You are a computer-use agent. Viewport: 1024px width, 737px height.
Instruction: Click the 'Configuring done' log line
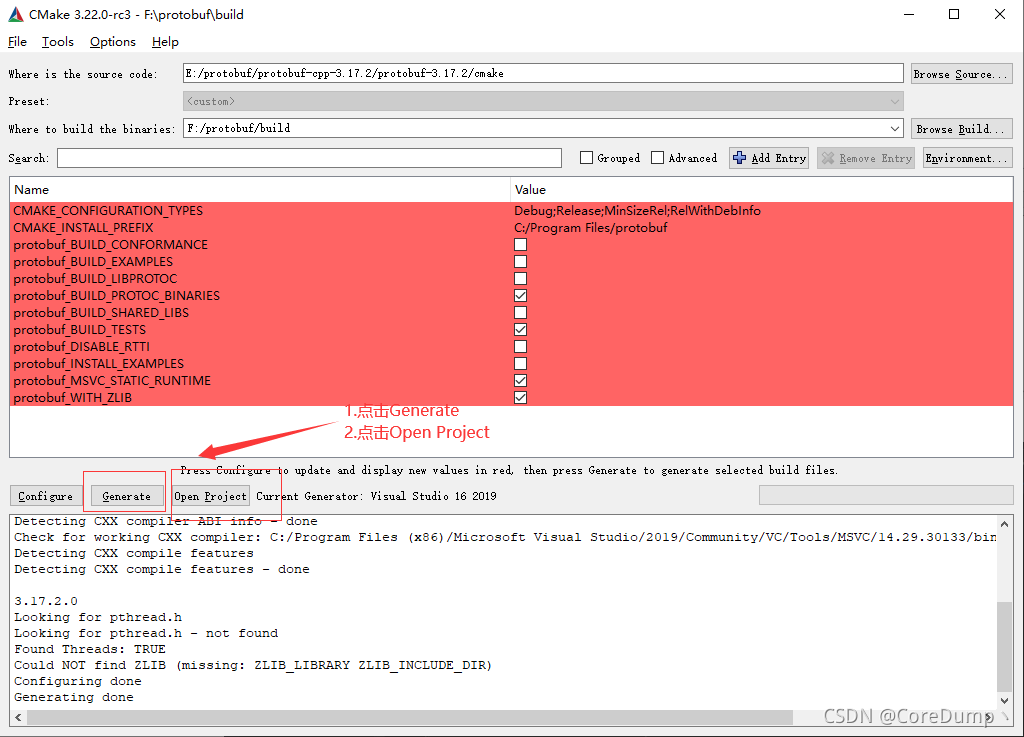pos(78,681)
